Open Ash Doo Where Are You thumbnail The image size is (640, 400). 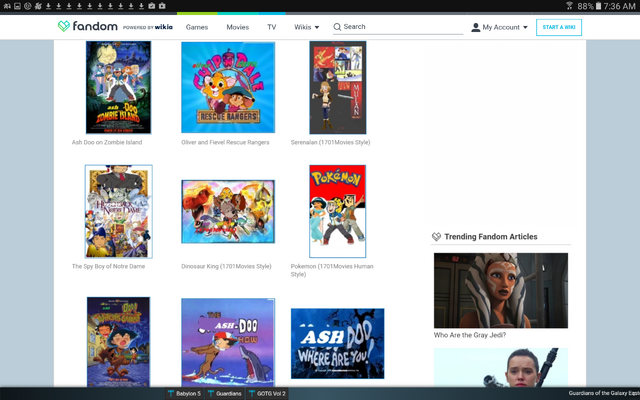click(338, 344)
